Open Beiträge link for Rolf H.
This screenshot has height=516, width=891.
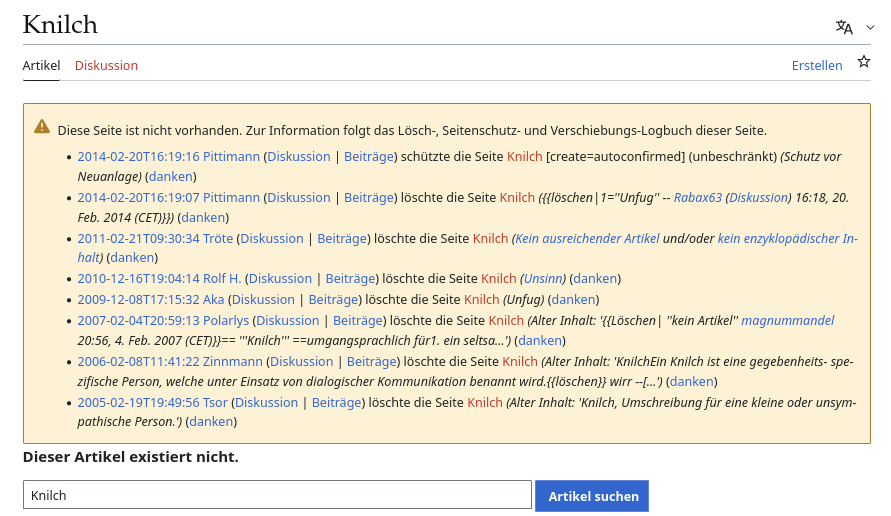[351, 278]
